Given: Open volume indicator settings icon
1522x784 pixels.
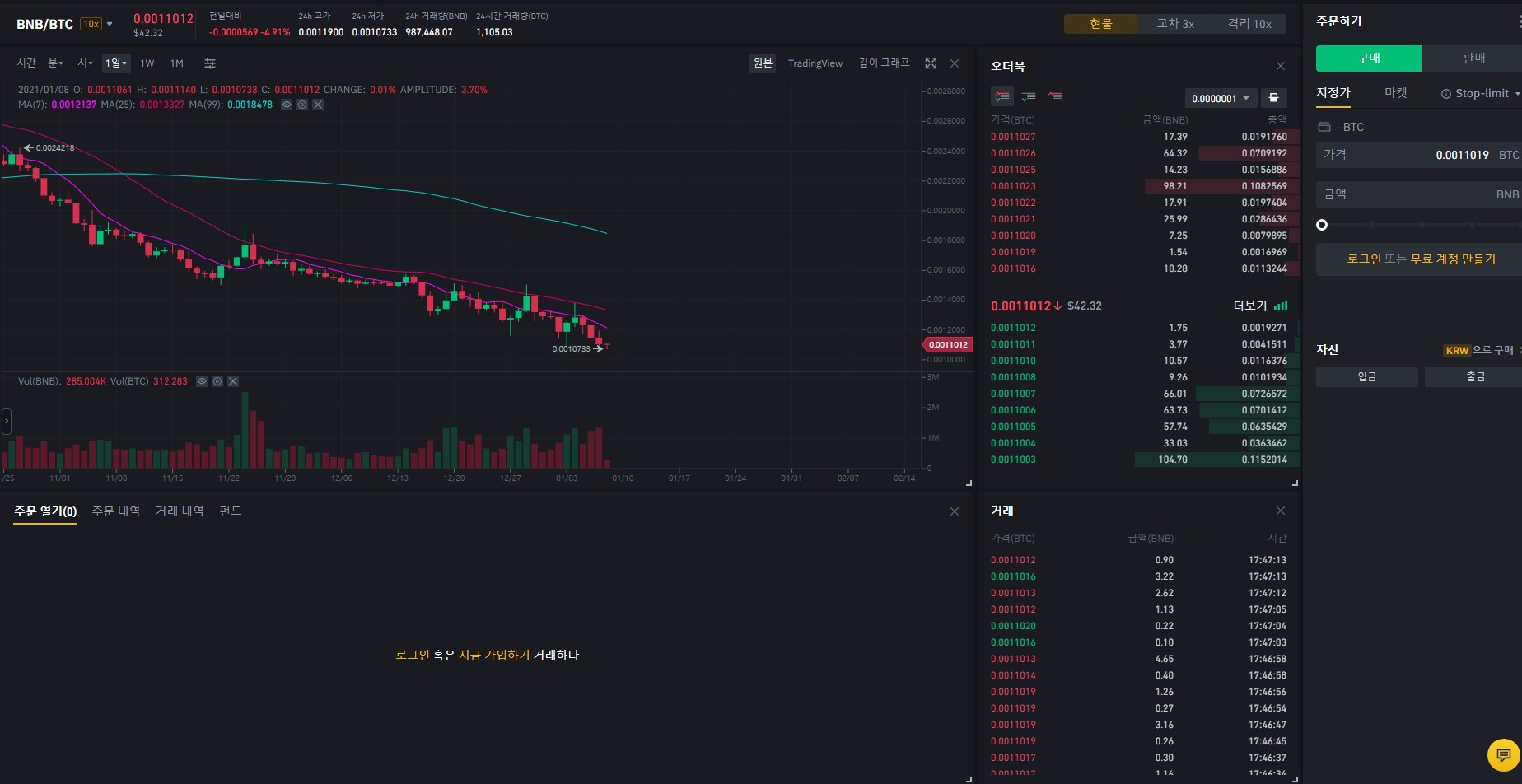Looking at the screenshot, I should click(217, 381).
